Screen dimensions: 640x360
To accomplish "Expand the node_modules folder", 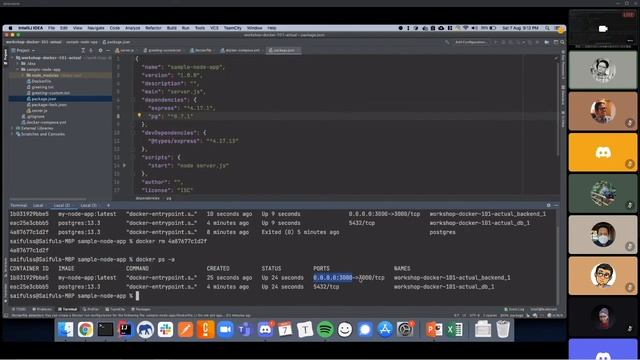I will pyautogui.click(x=23, y=76).
